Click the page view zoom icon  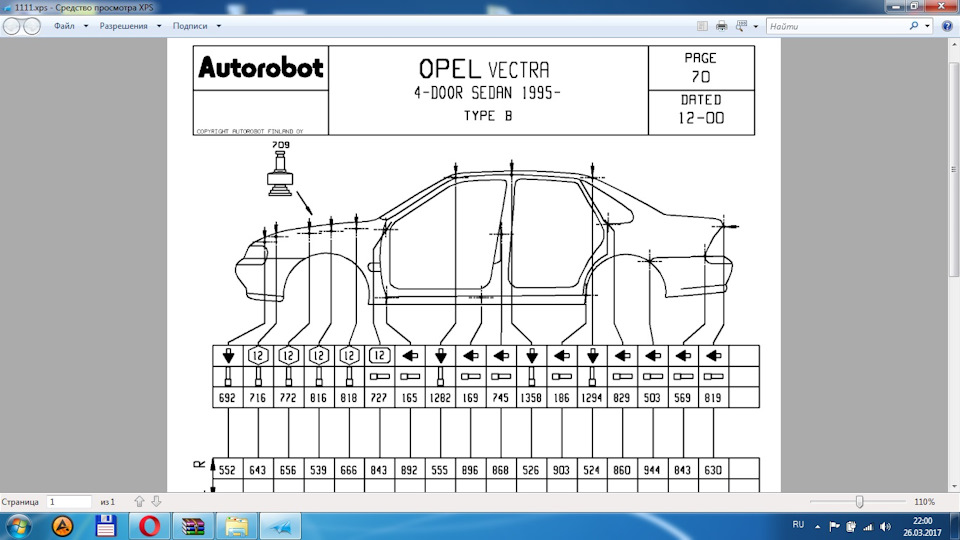741,26
